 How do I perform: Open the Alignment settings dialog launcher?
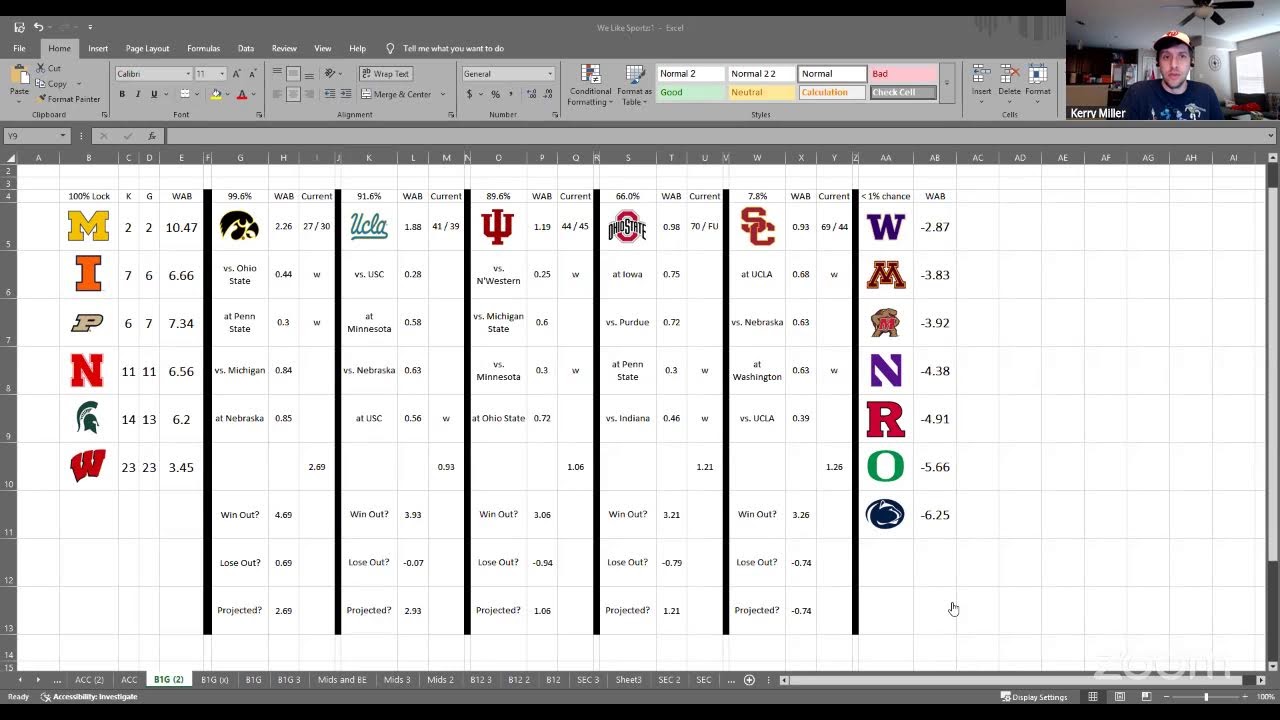coord(451,115)
